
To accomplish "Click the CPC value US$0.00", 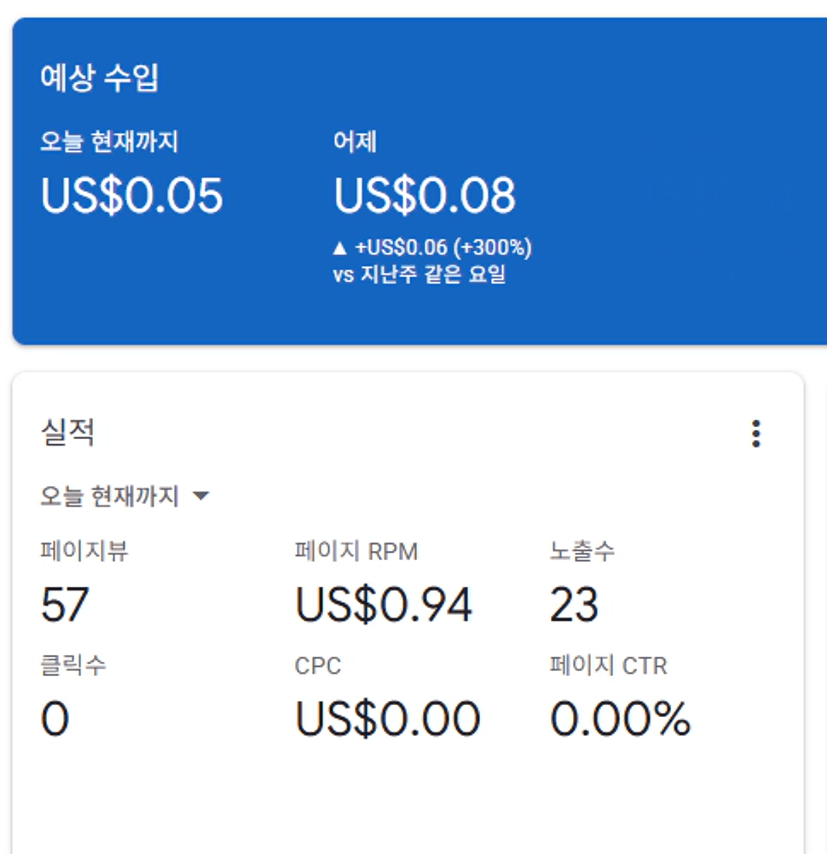I will (388, 719).
